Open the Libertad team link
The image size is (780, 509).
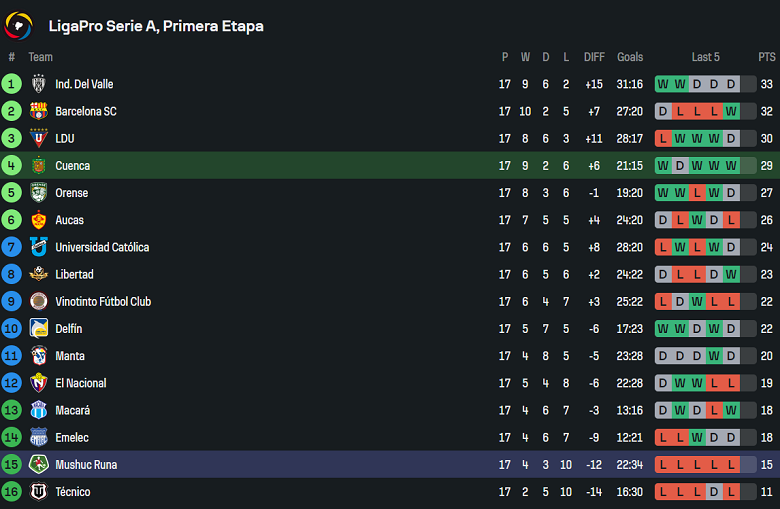point(74,274)
